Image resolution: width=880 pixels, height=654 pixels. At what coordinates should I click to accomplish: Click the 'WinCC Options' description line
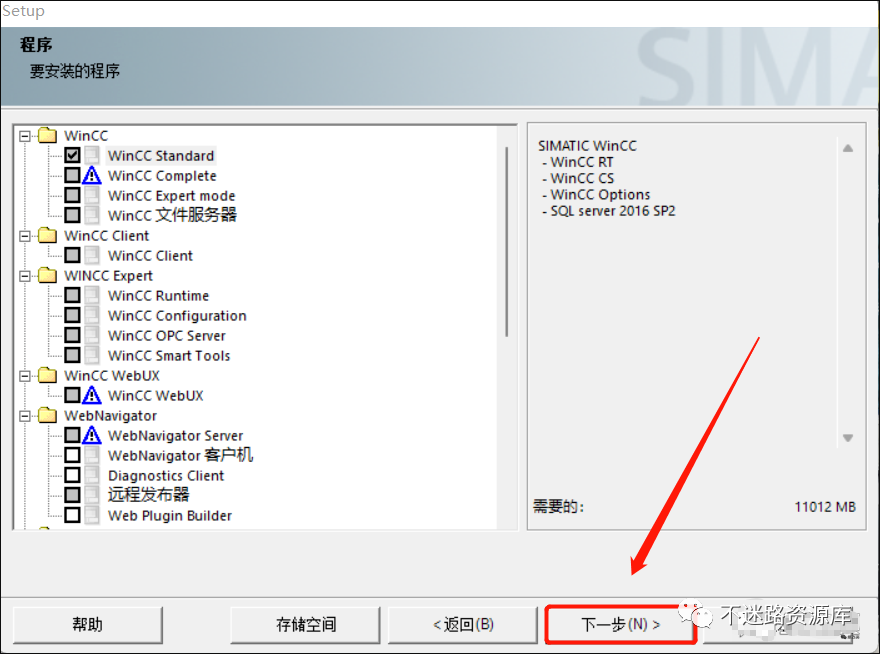pos(600,194)
